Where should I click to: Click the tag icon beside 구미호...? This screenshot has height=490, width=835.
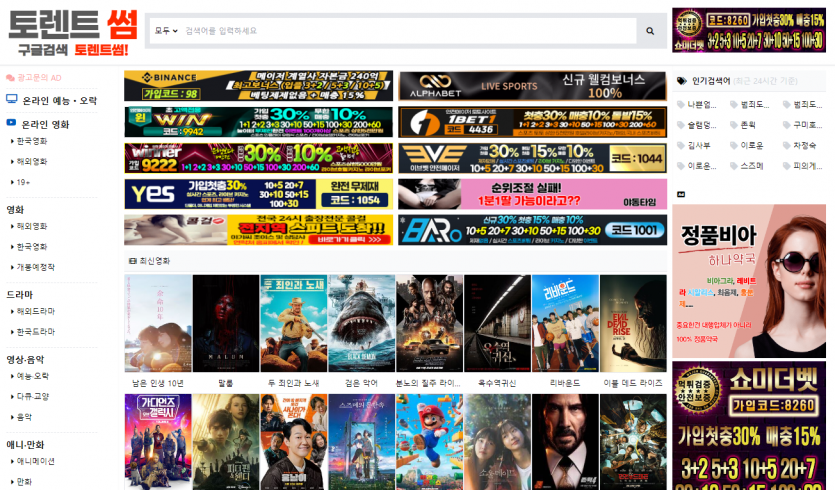[787, 125]
